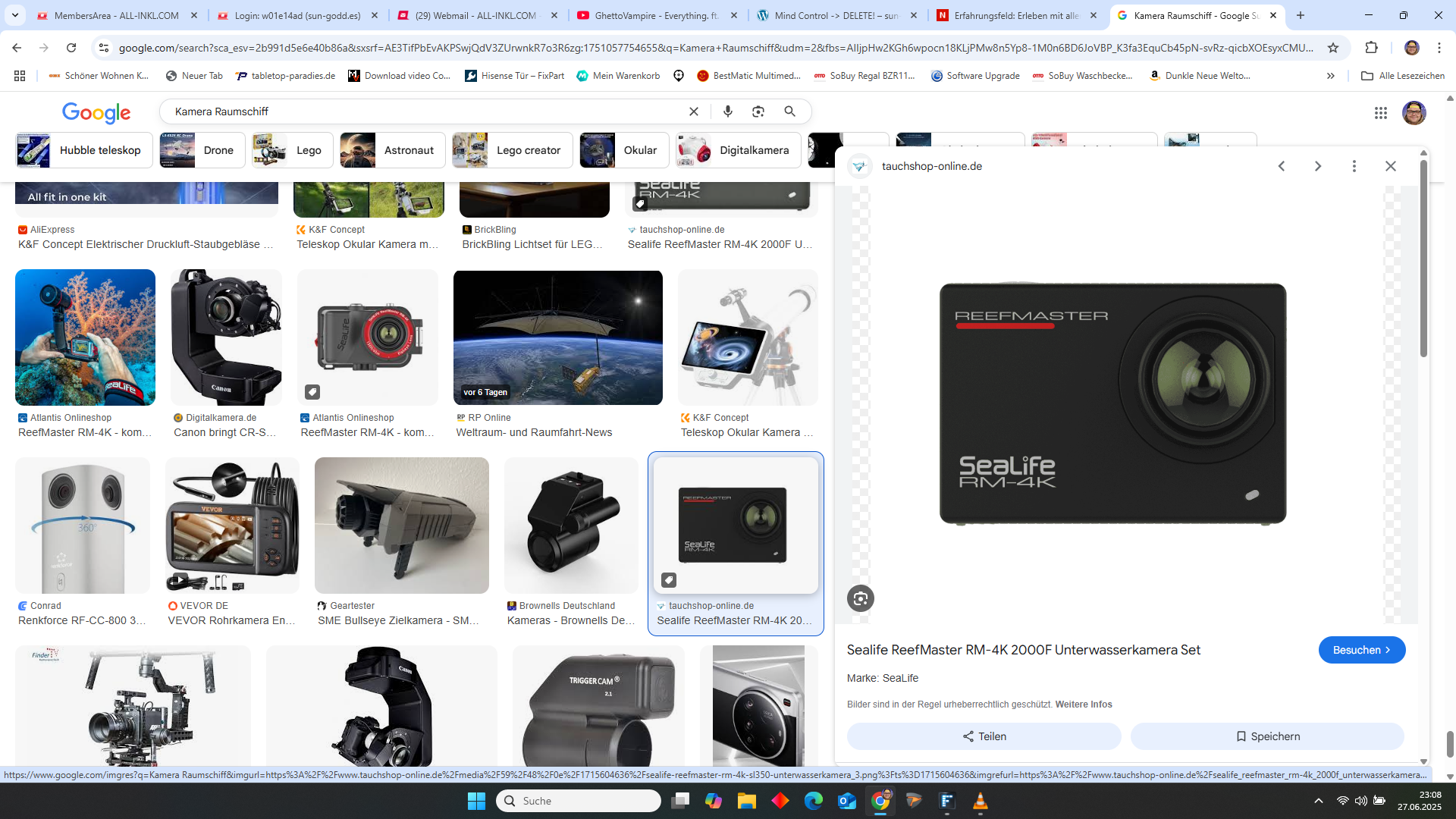1456x819 pixels.
Task: Close the image preview panel
Action: point(1391,166)
